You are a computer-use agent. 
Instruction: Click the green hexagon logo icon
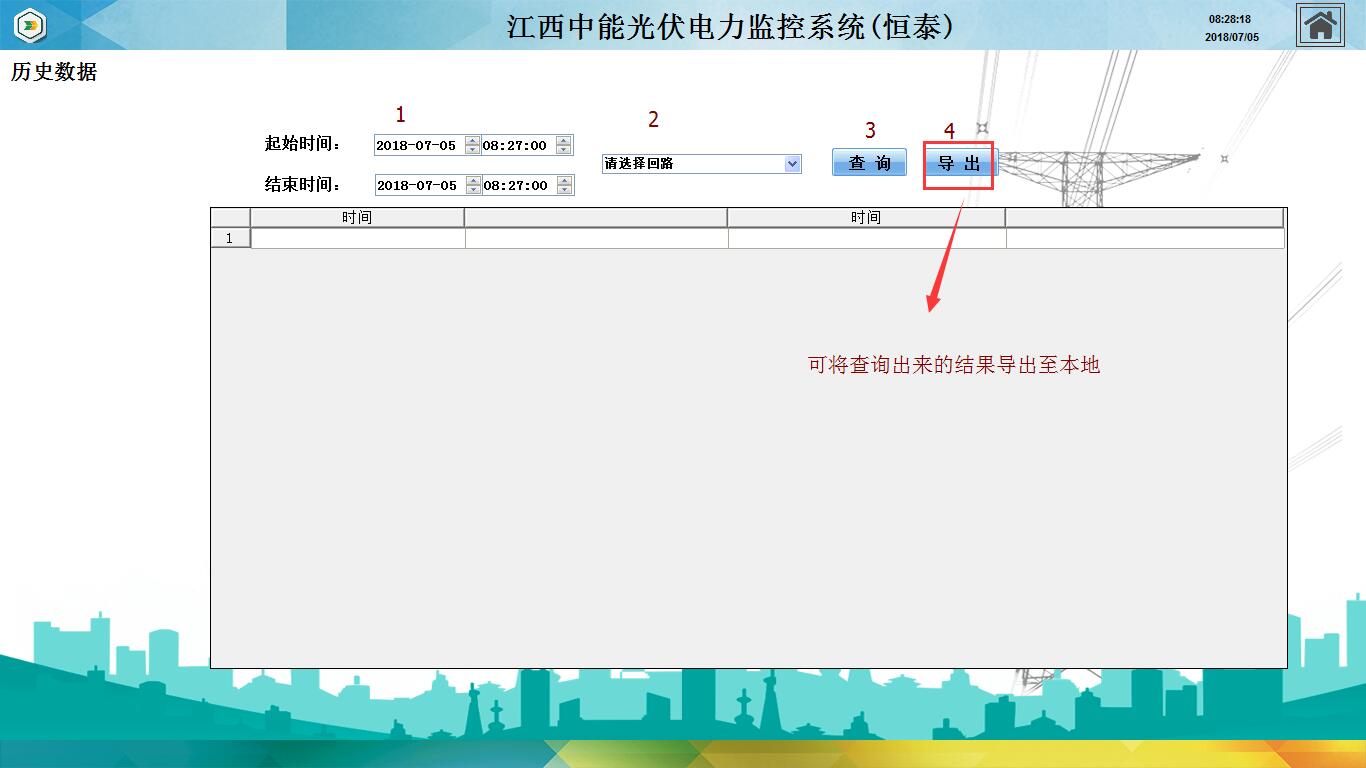pyautogui.click(x=32, y=25)
